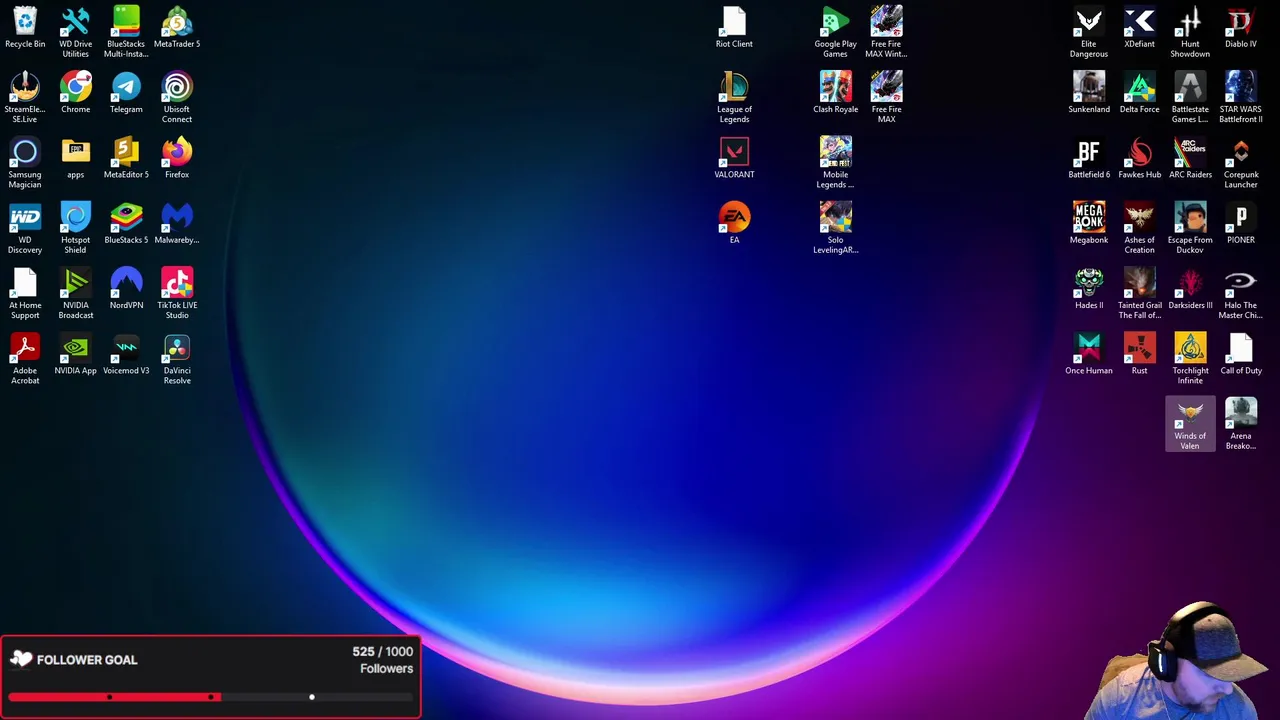Select the Diablo IV icon
The width and height of the screenshot is (1280, 720).
pyautogui.click(x=1241, y=21)
